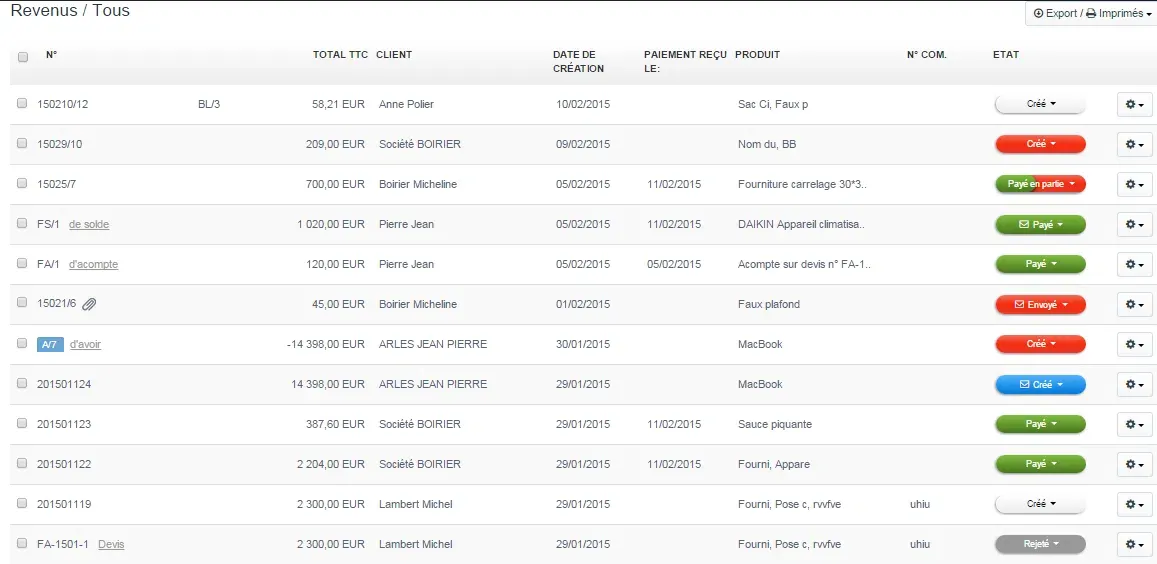Check the box for invoice 15025/7
Screen dimensions: 1157x564
(22, 183)
